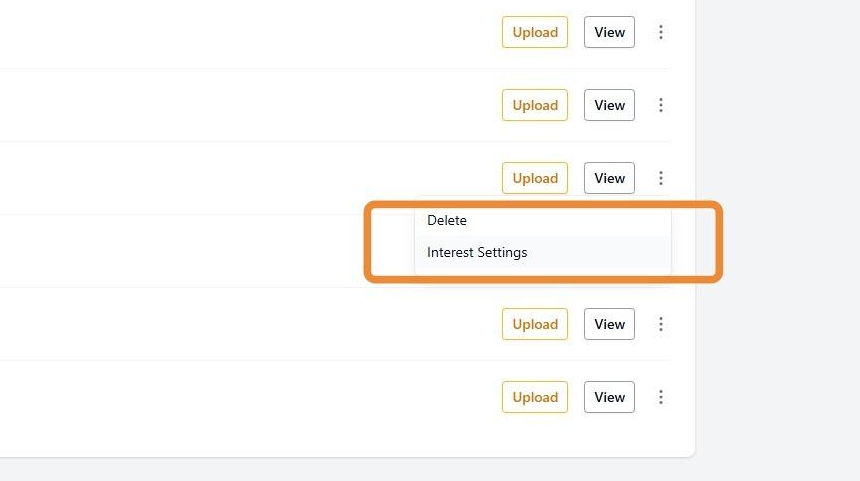Viewport: 860px width, 481px height.
Task: Click Upload in the first row
Action: pos(535,32)
